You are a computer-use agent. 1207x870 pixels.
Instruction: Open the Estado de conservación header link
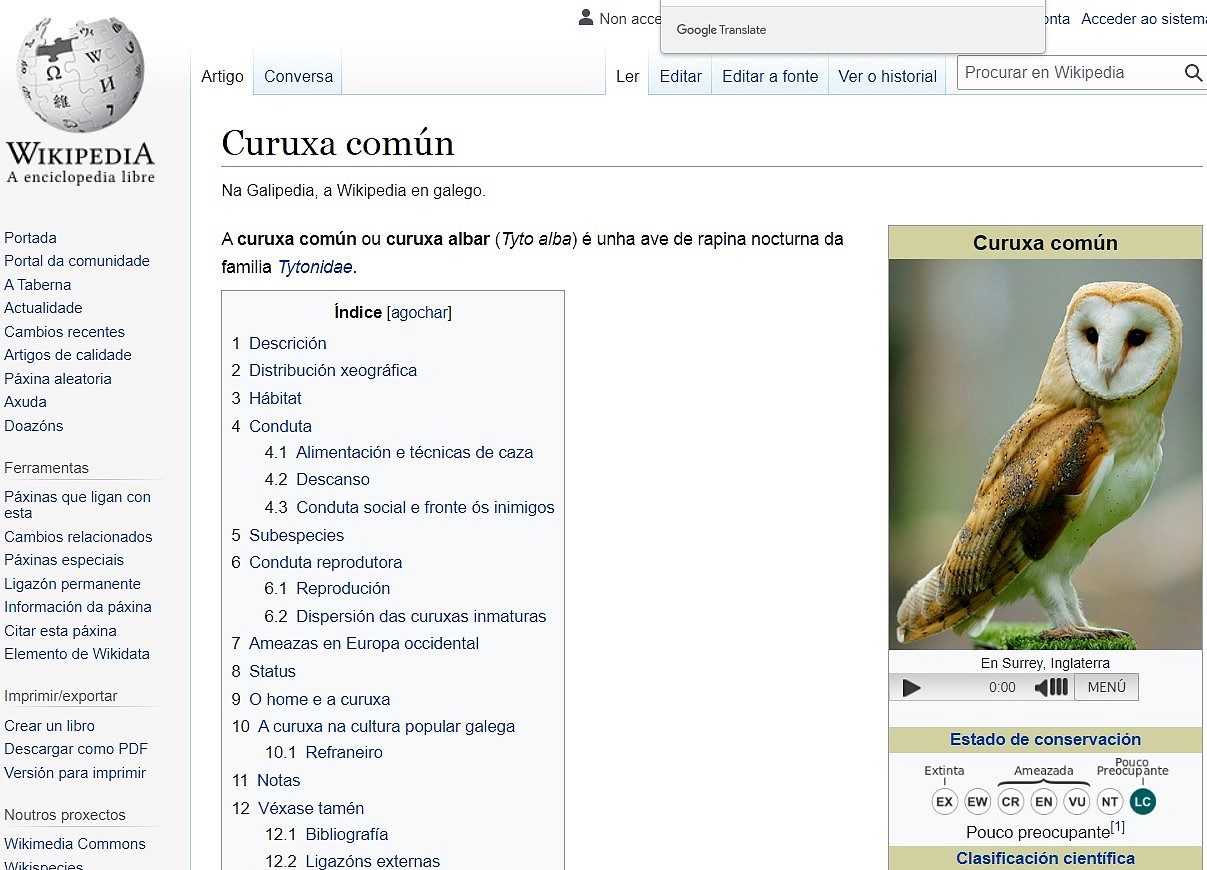[1045, 740]
